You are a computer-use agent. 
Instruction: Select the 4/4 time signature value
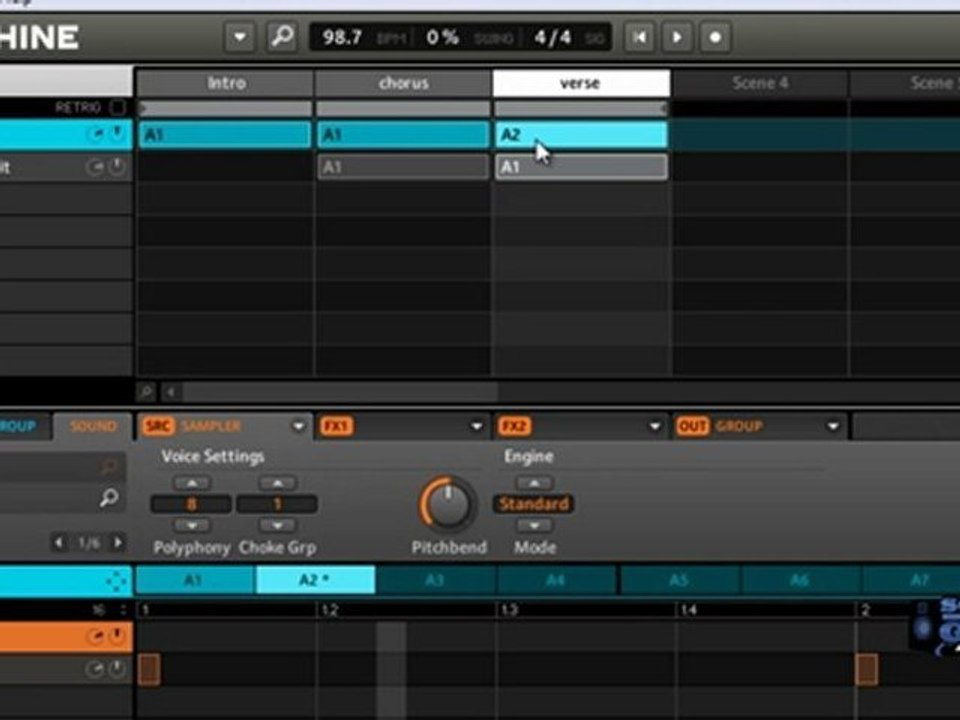(x=552, y=37)
